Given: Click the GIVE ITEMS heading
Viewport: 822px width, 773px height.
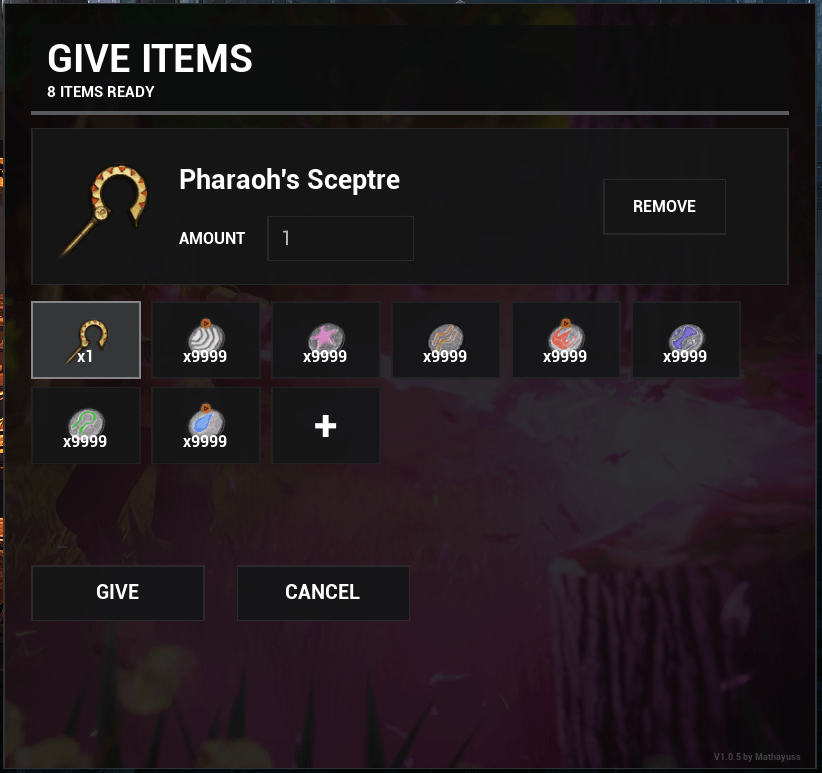Looking at the screenshot, I should point(150,58).
